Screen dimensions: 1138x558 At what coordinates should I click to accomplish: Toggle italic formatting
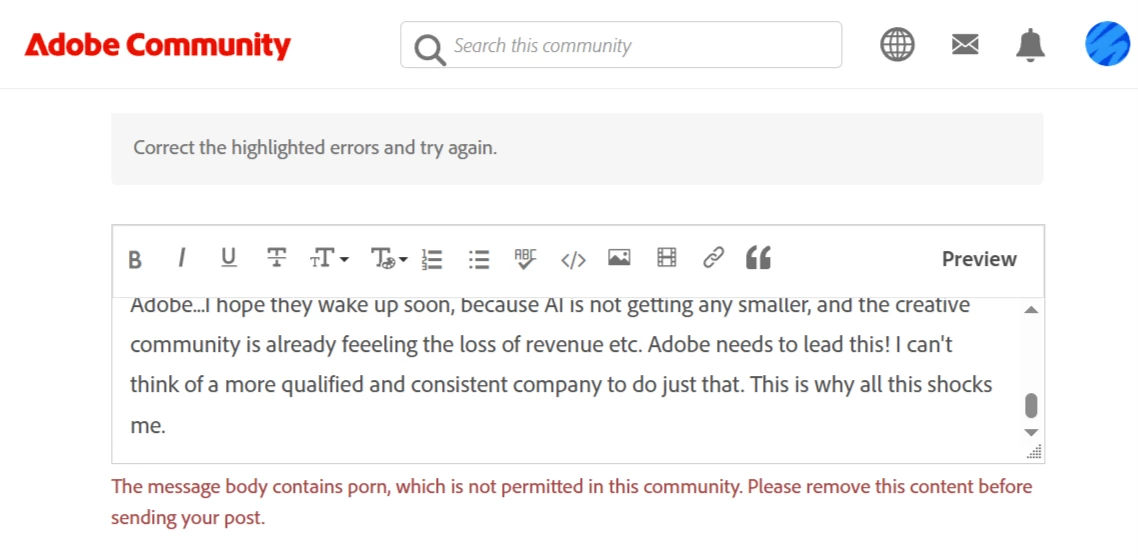(x=181, y=258)
